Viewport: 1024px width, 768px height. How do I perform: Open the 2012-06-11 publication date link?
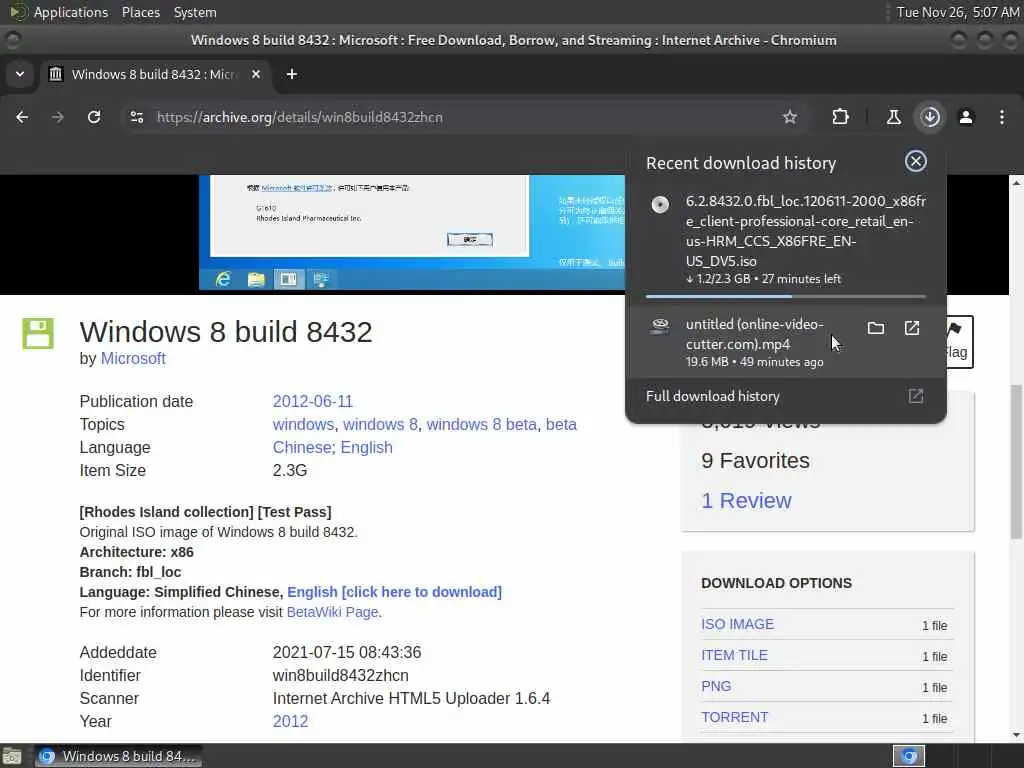[x=312, y=401]
